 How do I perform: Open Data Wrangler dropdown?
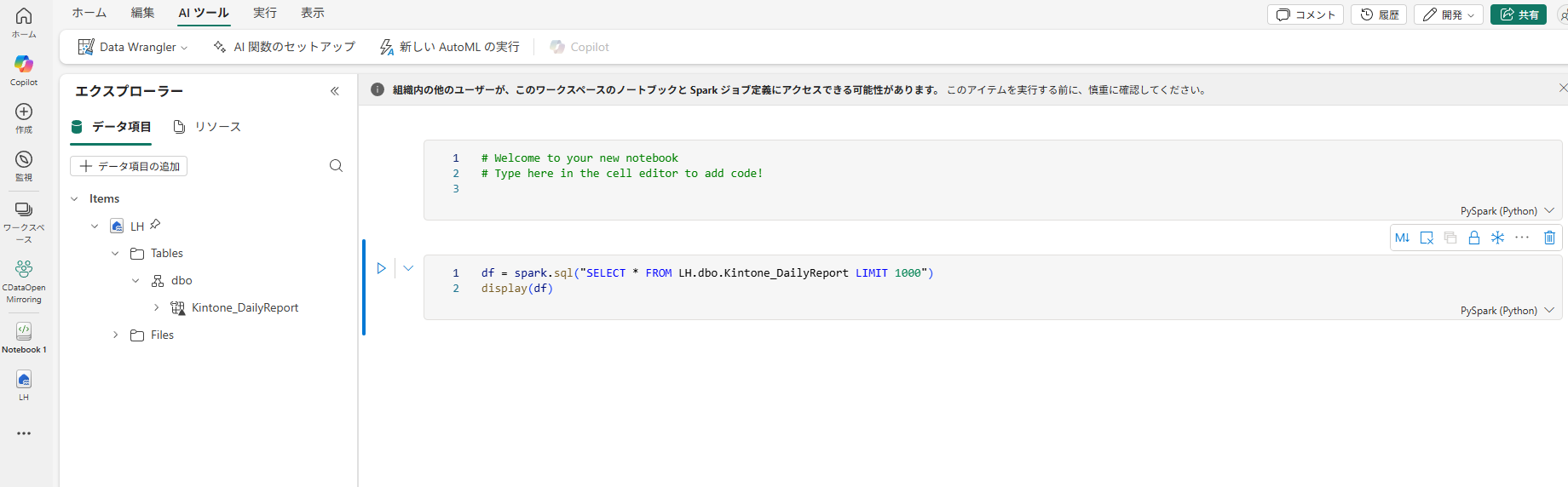coord(132,47)
